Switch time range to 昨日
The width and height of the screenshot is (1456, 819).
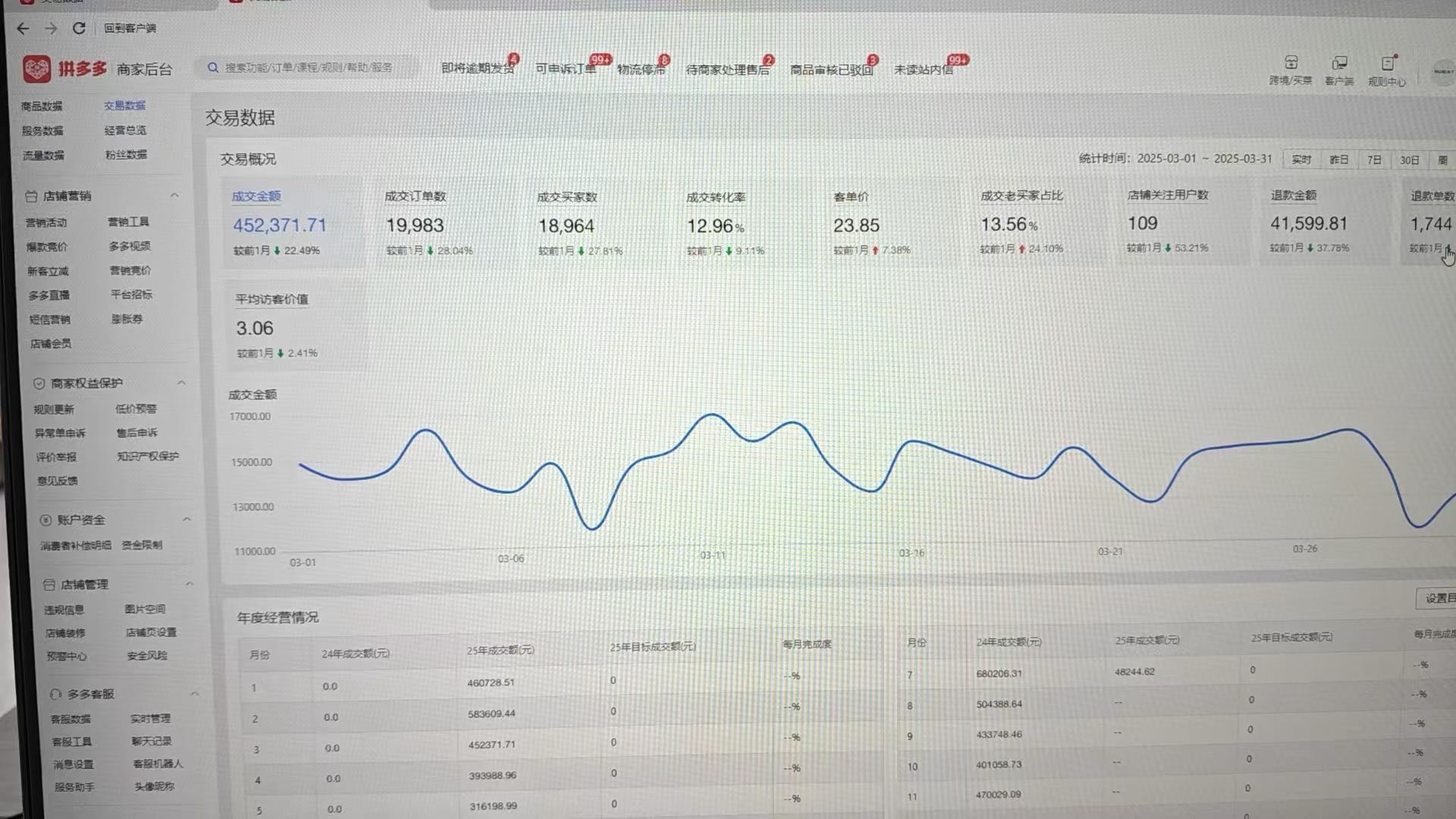click(1339, 160)
